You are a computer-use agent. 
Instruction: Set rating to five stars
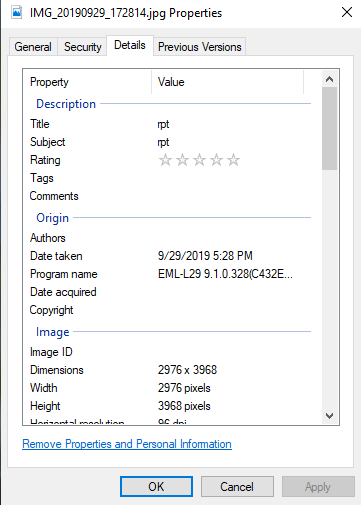click(233, 160)
